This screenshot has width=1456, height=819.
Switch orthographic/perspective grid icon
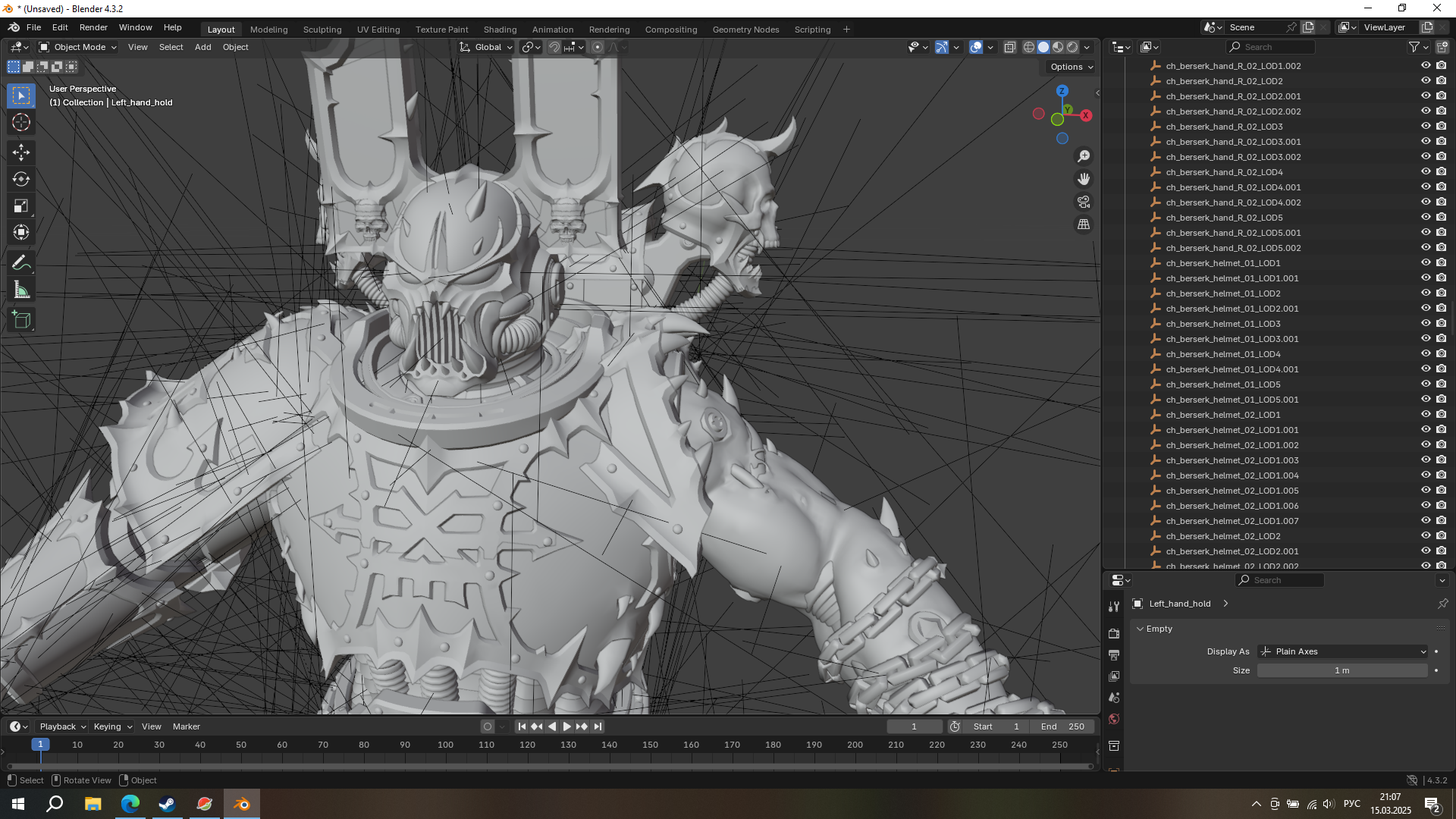click(x=1084, y=224)
